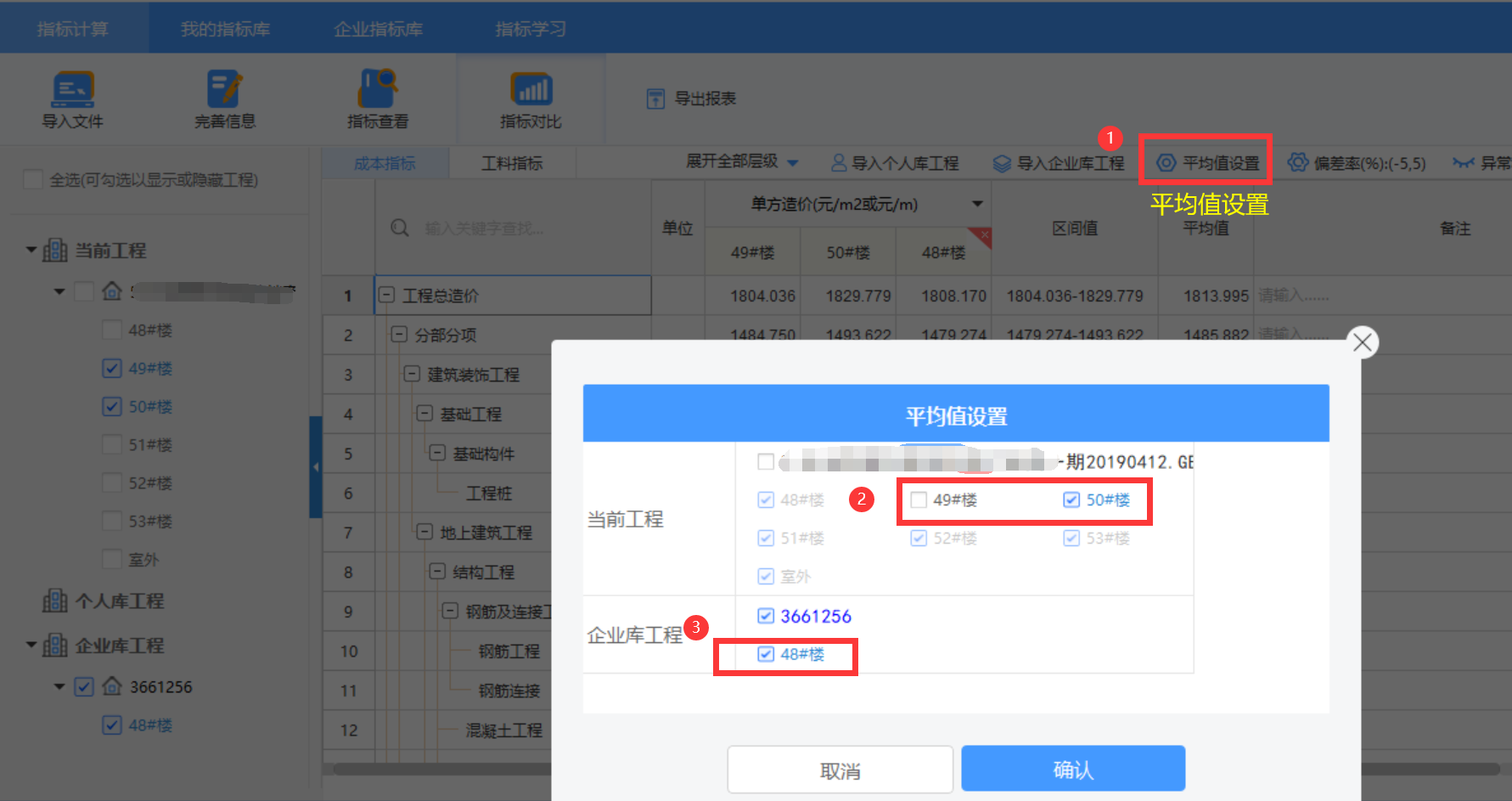Collapse the 3661256 tree node arrow

(59, 686)
